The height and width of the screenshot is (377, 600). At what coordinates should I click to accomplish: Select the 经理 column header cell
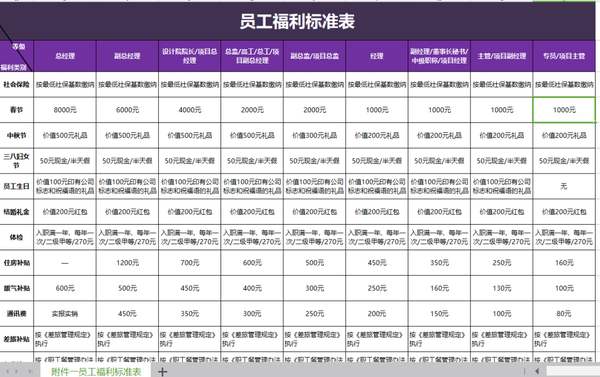click(377, 56)
